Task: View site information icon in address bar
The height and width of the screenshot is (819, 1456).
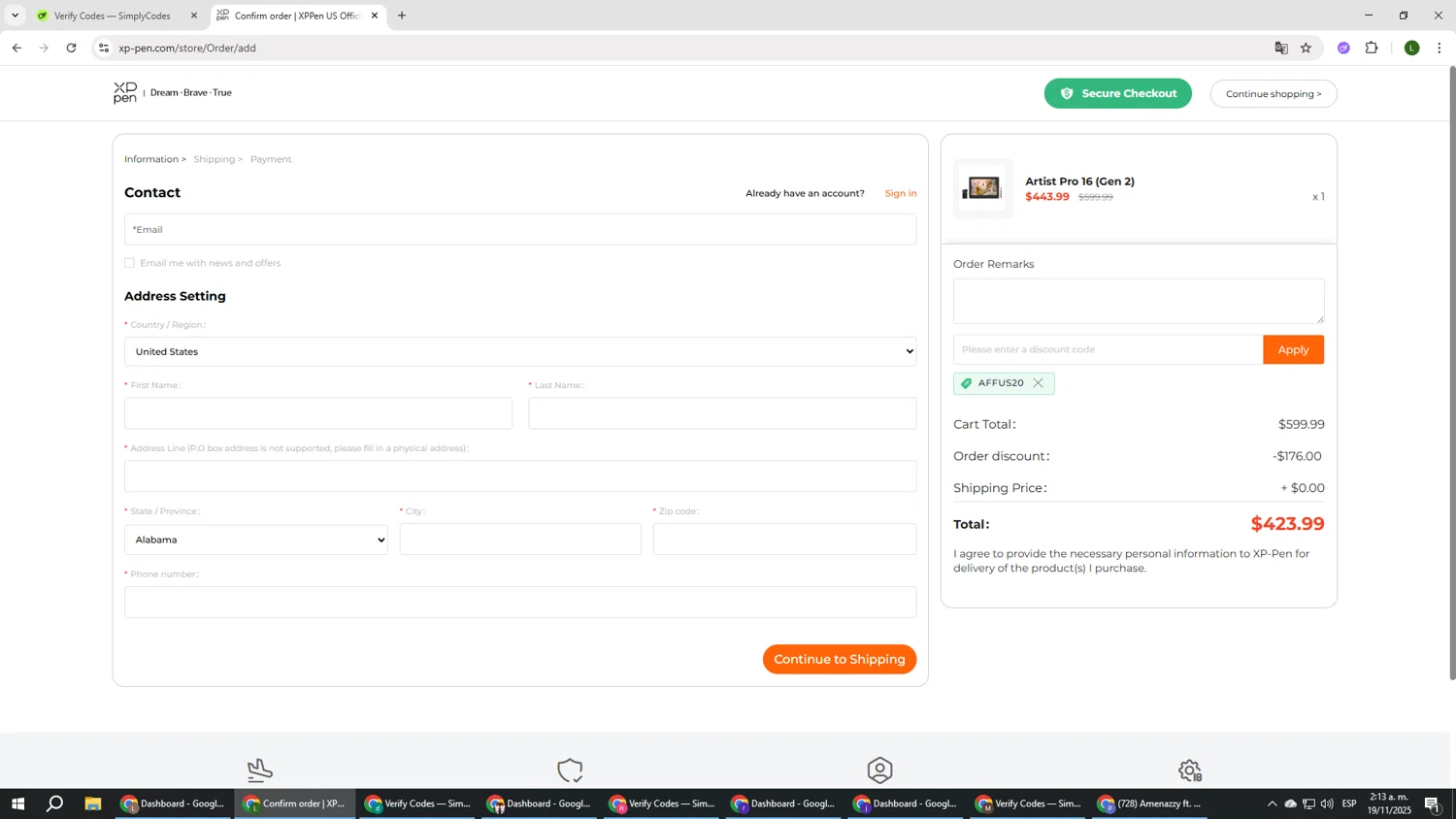Action: tap(104, 48)
